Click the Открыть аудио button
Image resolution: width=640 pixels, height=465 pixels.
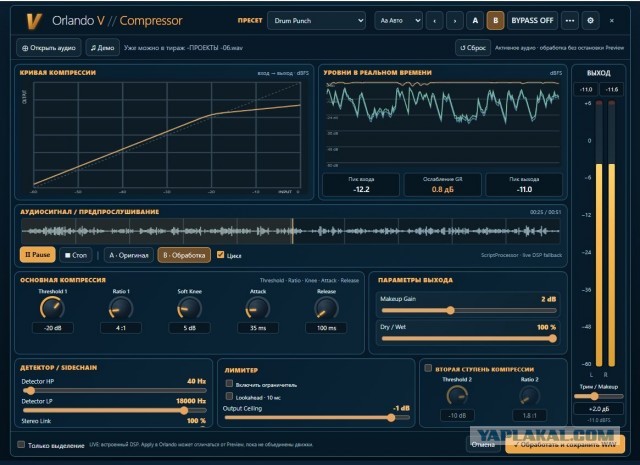coord(49,48)
